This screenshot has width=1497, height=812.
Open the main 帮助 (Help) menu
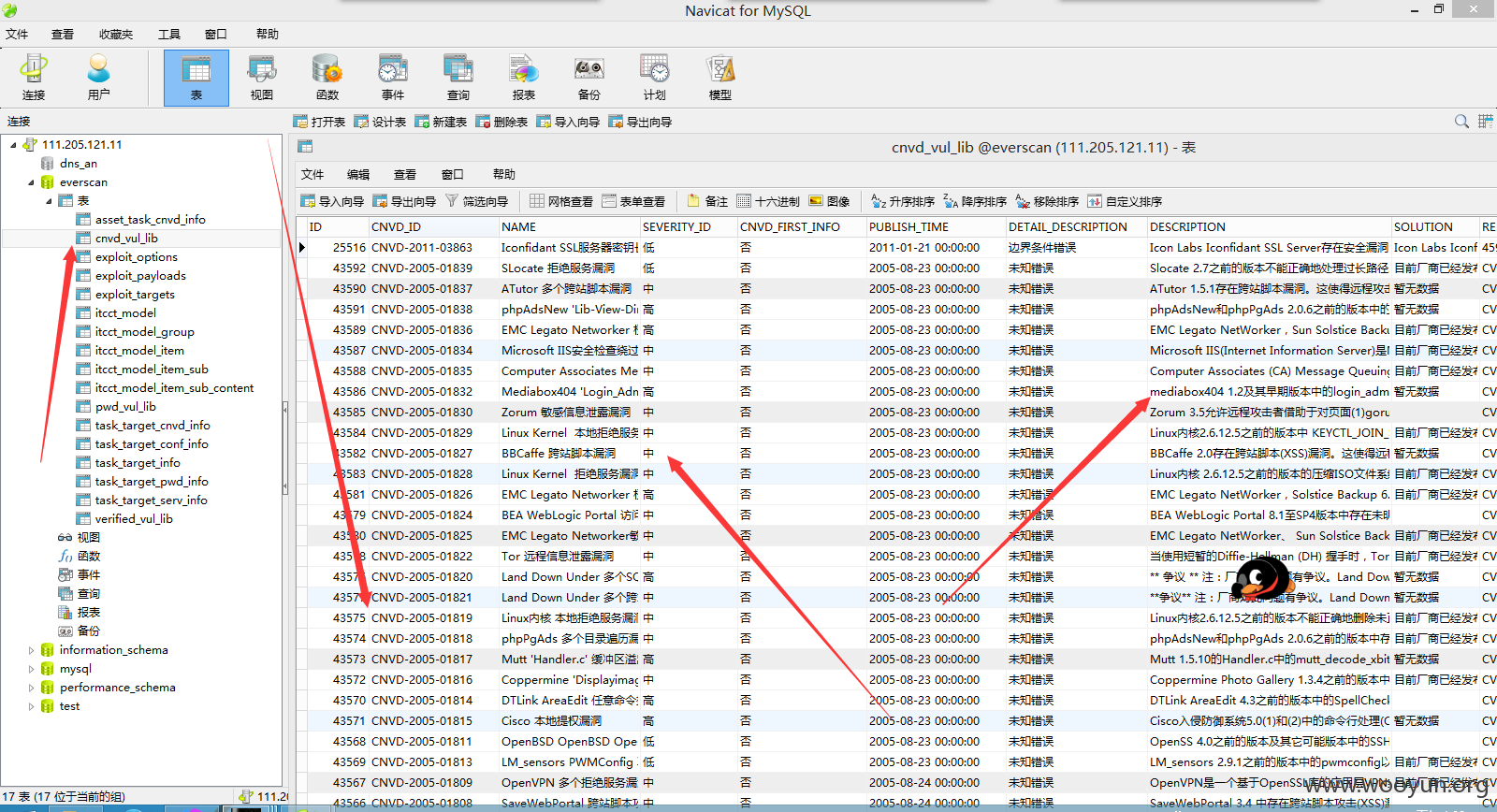268,34
